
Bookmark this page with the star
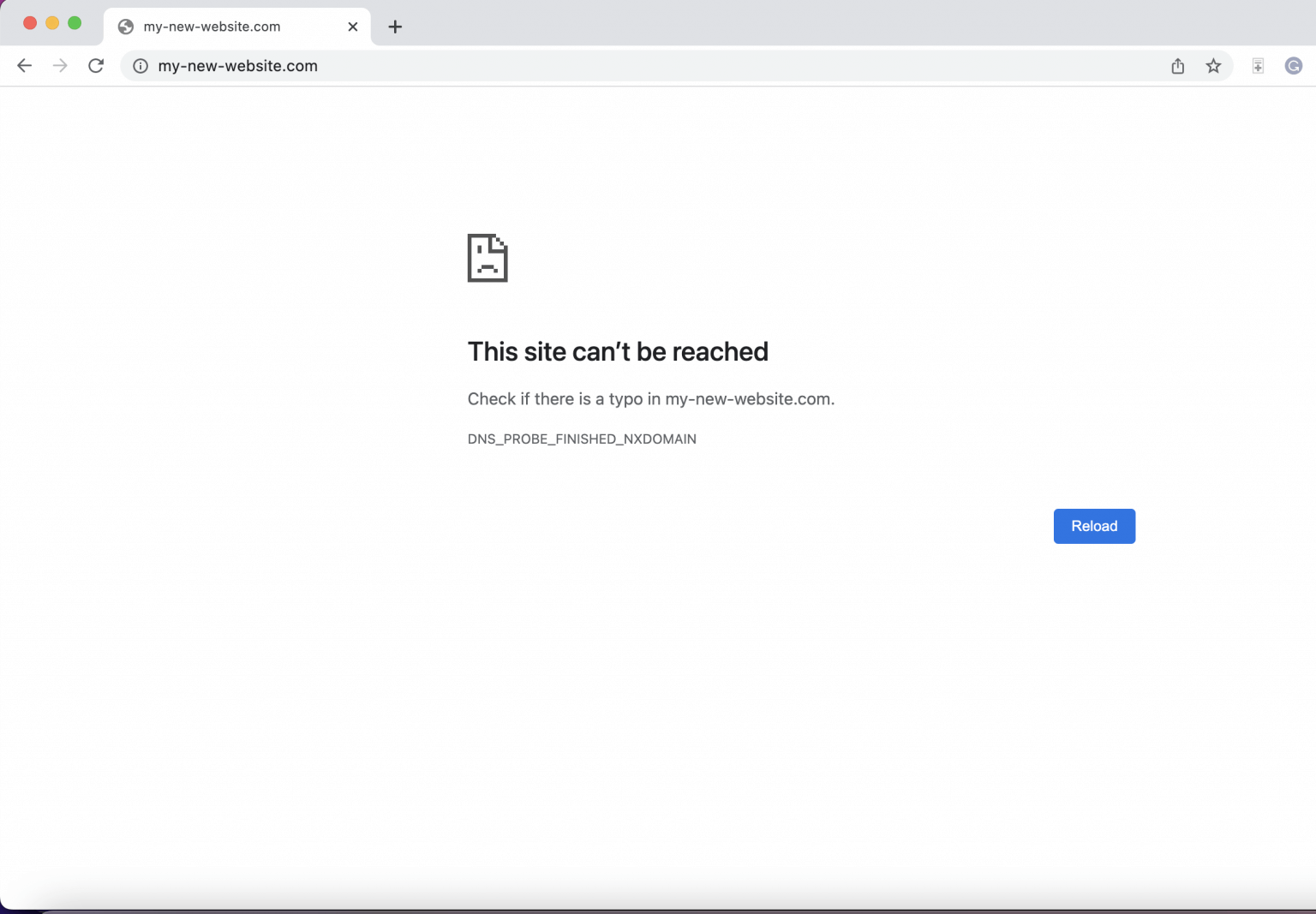(x=1213, y=65)
